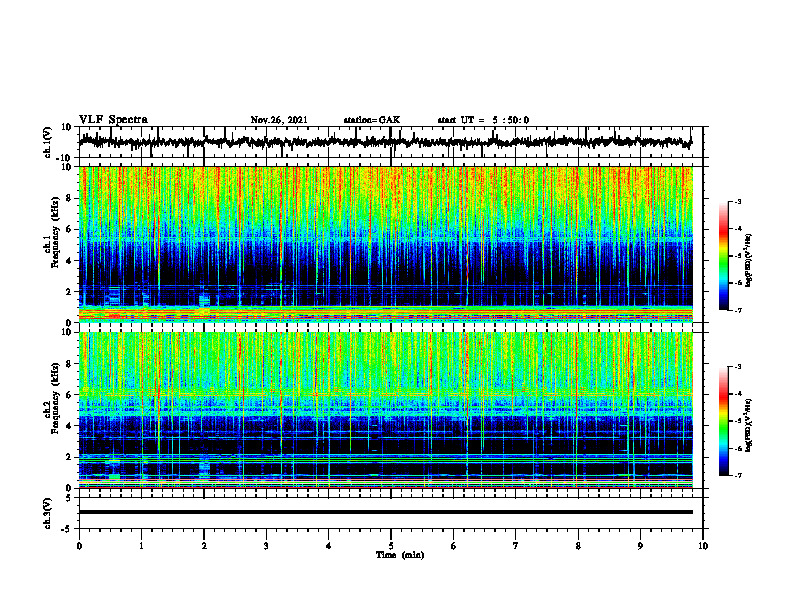Image resolution: width=792 pixels, height=612 pixels.
Task: Click inside the ch.2 spectrogram panel
Action: pyautogui.click(x=385, y=410)
